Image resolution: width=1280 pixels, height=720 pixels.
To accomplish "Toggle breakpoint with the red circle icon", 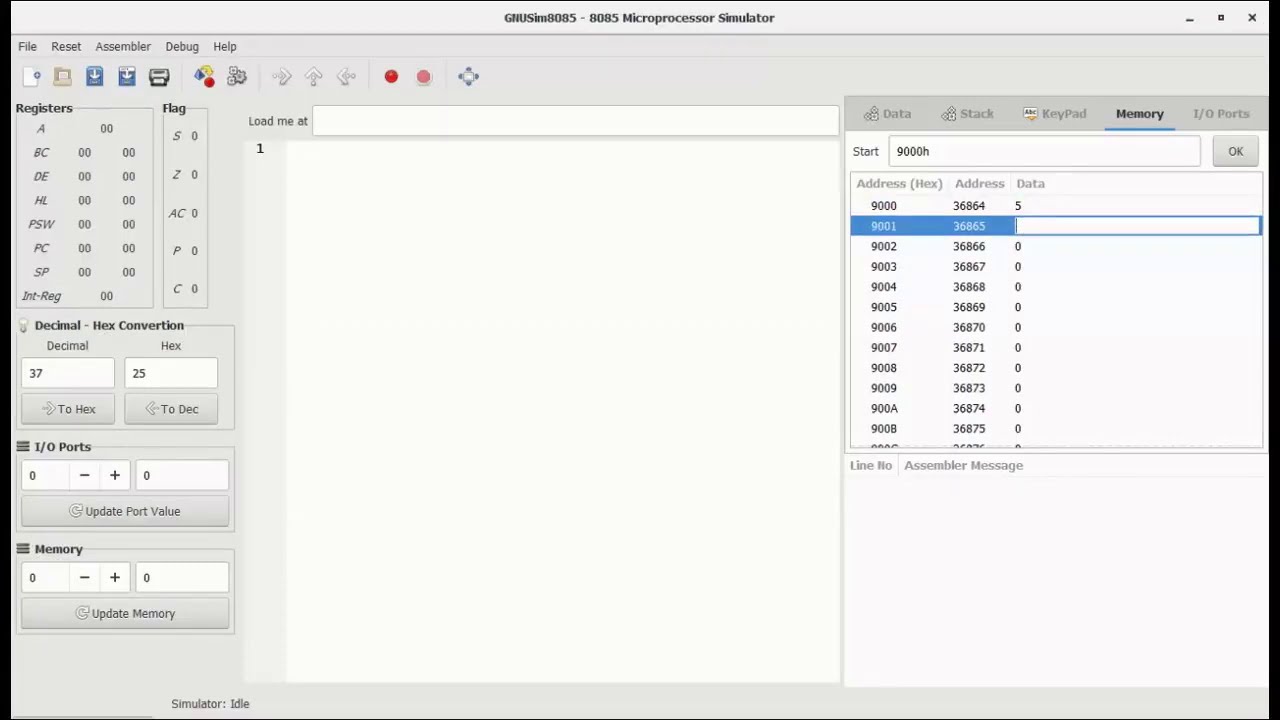I will 391,77.
